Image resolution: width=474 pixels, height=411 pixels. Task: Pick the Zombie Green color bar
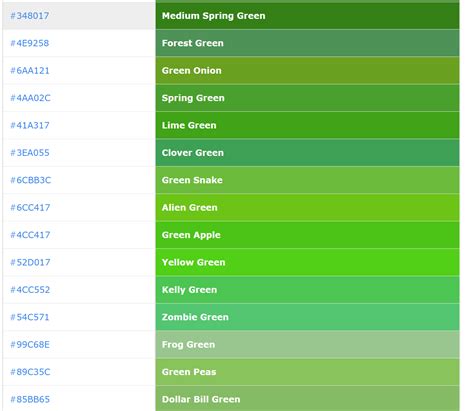pos(307,317)
